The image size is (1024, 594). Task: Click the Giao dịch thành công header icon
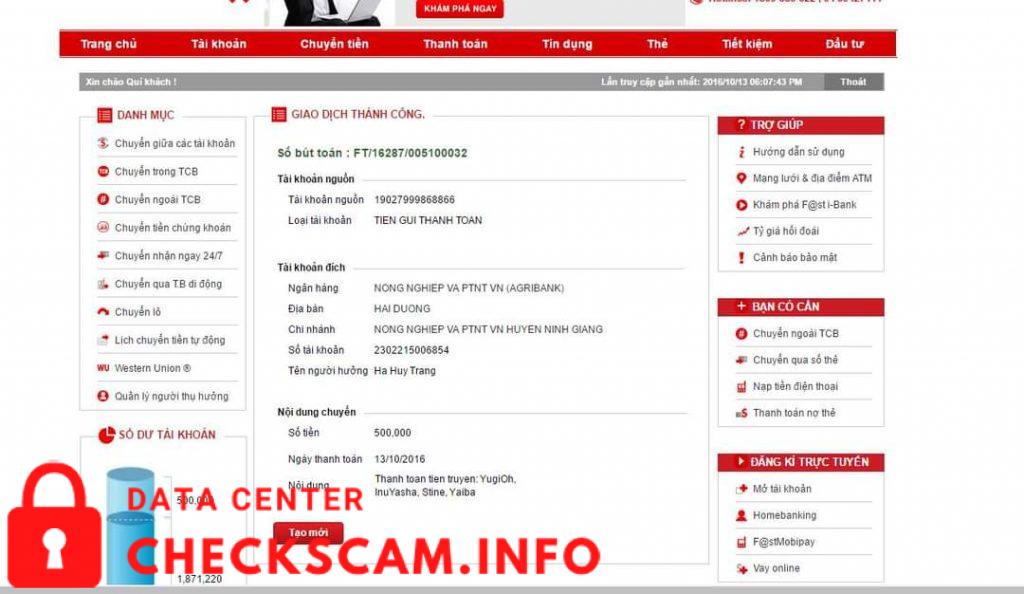click(x=279, y=114)
